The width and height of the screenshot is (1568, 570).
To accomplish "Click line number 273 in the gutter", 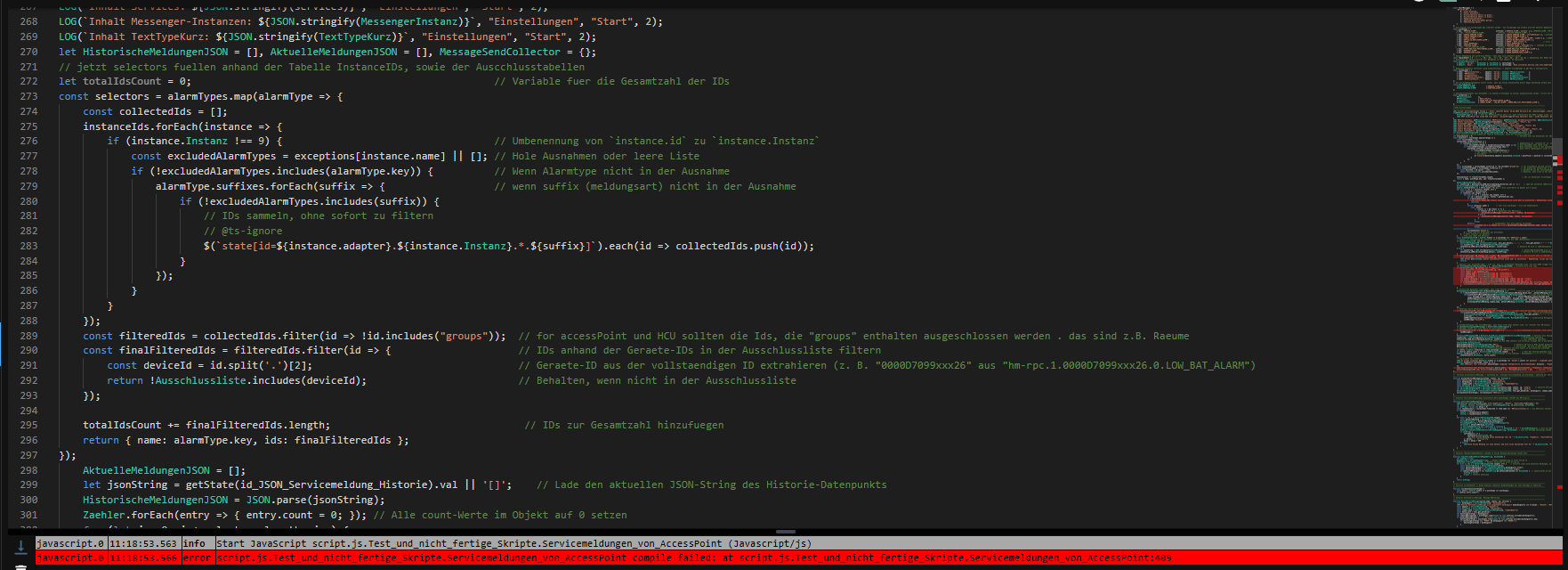I will 28,96.
